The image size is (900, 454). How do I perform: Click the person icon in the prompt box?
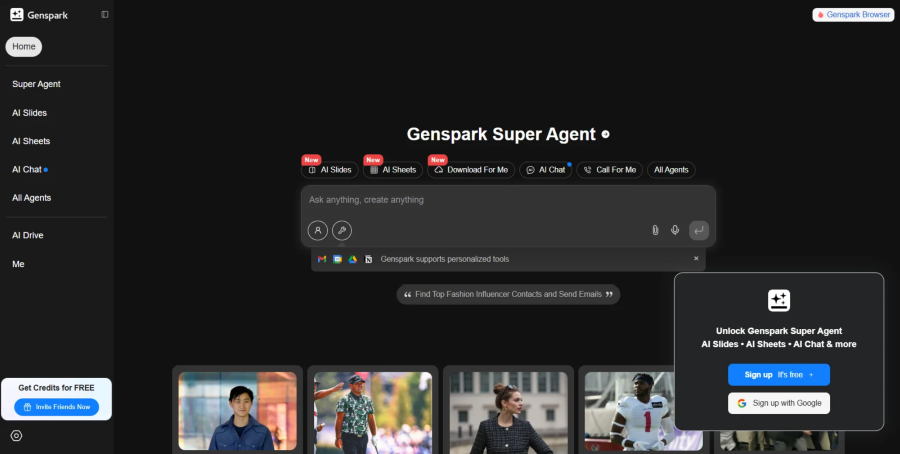[x=317, y=230]
